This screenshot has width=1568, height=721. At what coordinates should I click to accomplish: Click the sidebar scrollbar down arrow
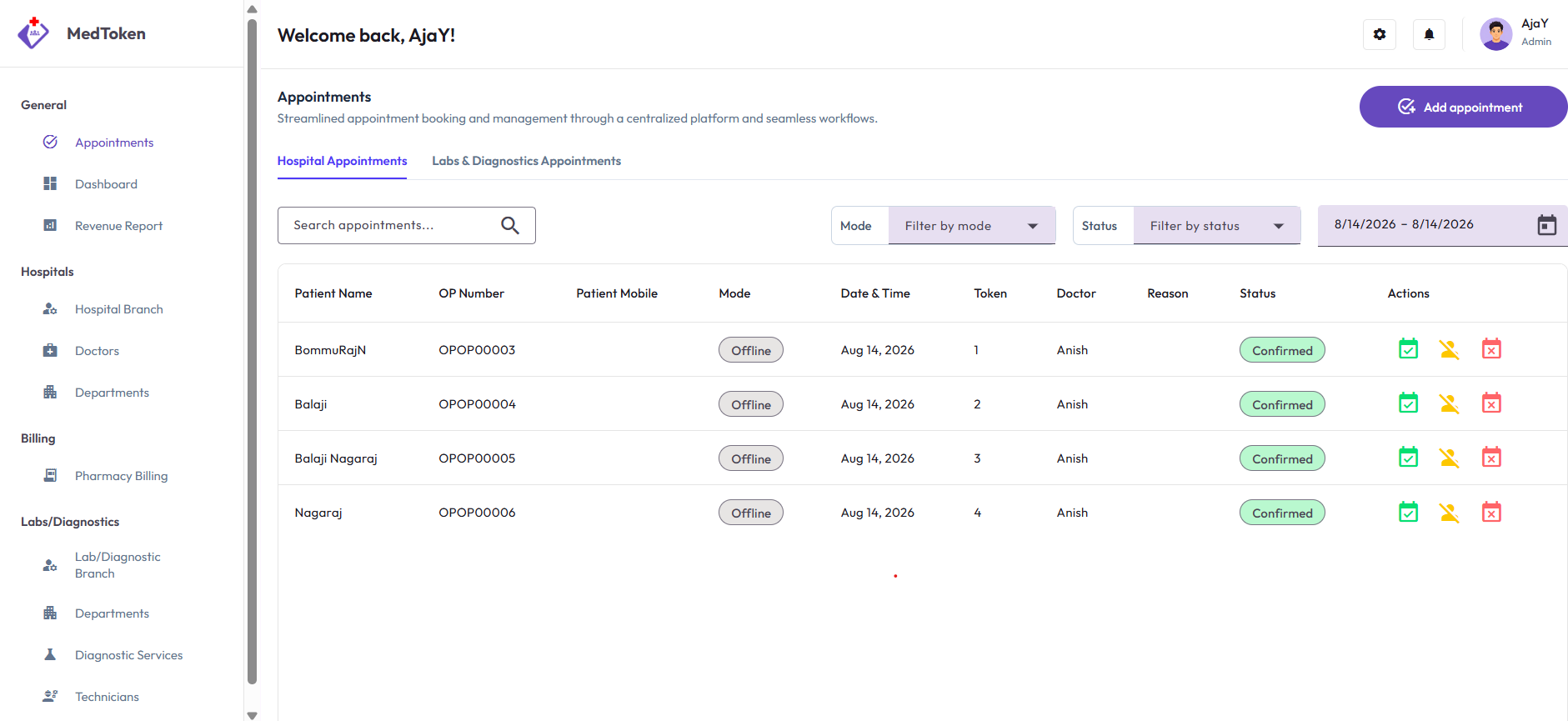[252, 715]
